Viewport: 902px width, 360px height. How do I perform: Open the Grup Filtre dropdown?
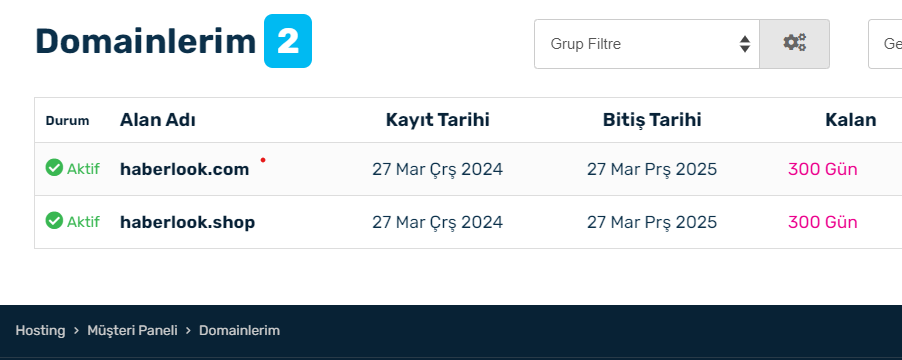[647, 44]
